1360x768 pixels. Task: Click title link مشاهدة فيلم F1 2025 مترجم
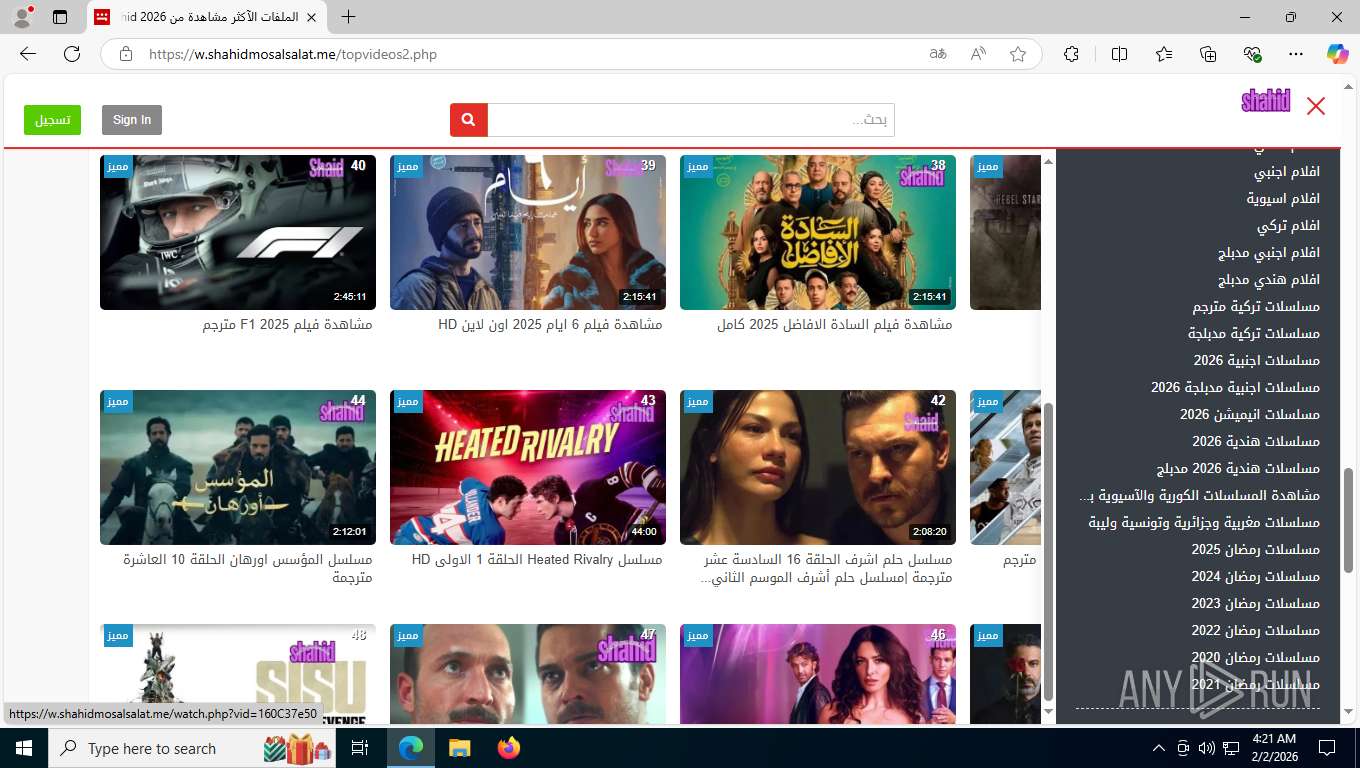pyautogui.click(x=287, y=325)
